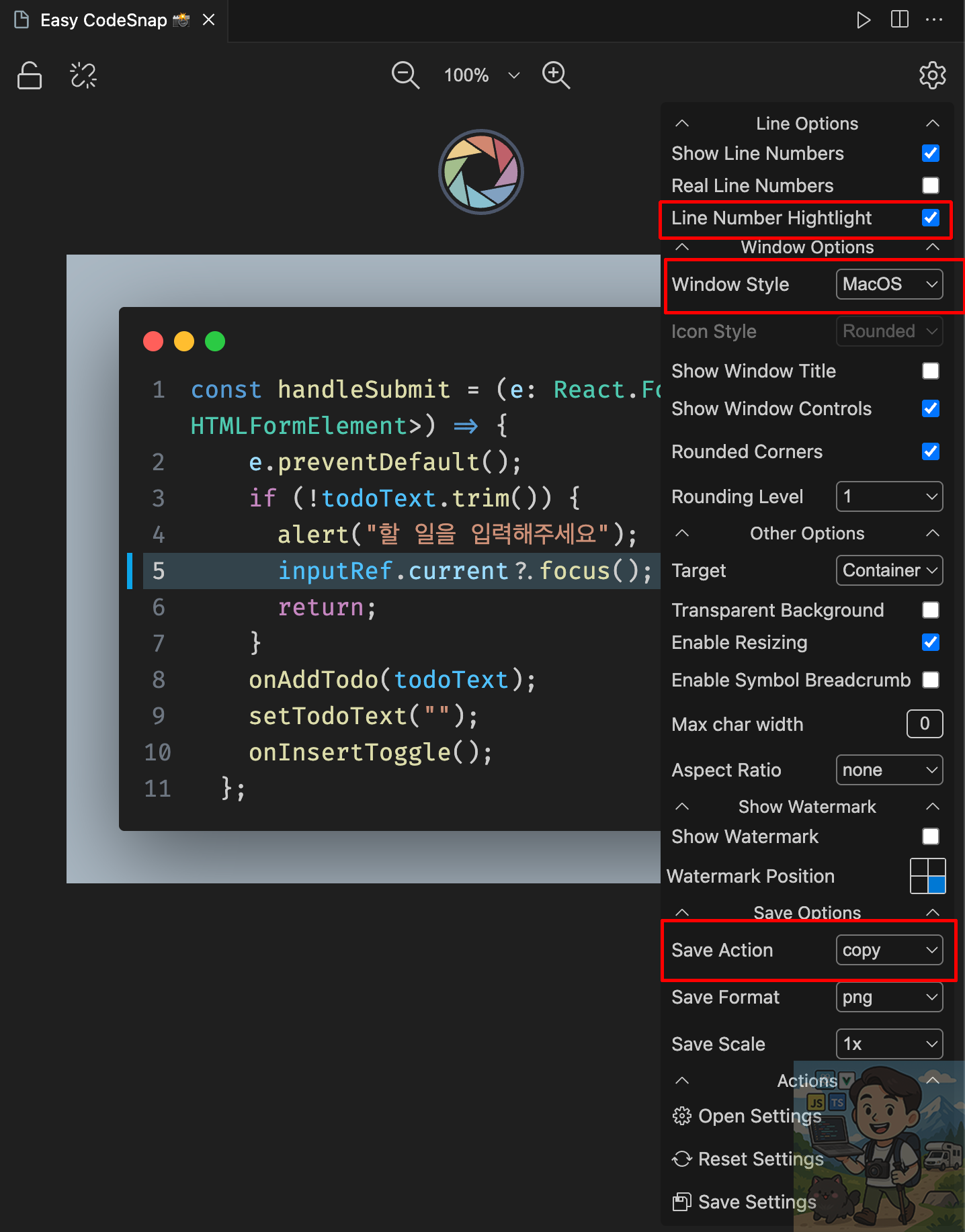Select the Easy CodeSnap tab
The image size is (965, 1232).
[x=114, y=20]
